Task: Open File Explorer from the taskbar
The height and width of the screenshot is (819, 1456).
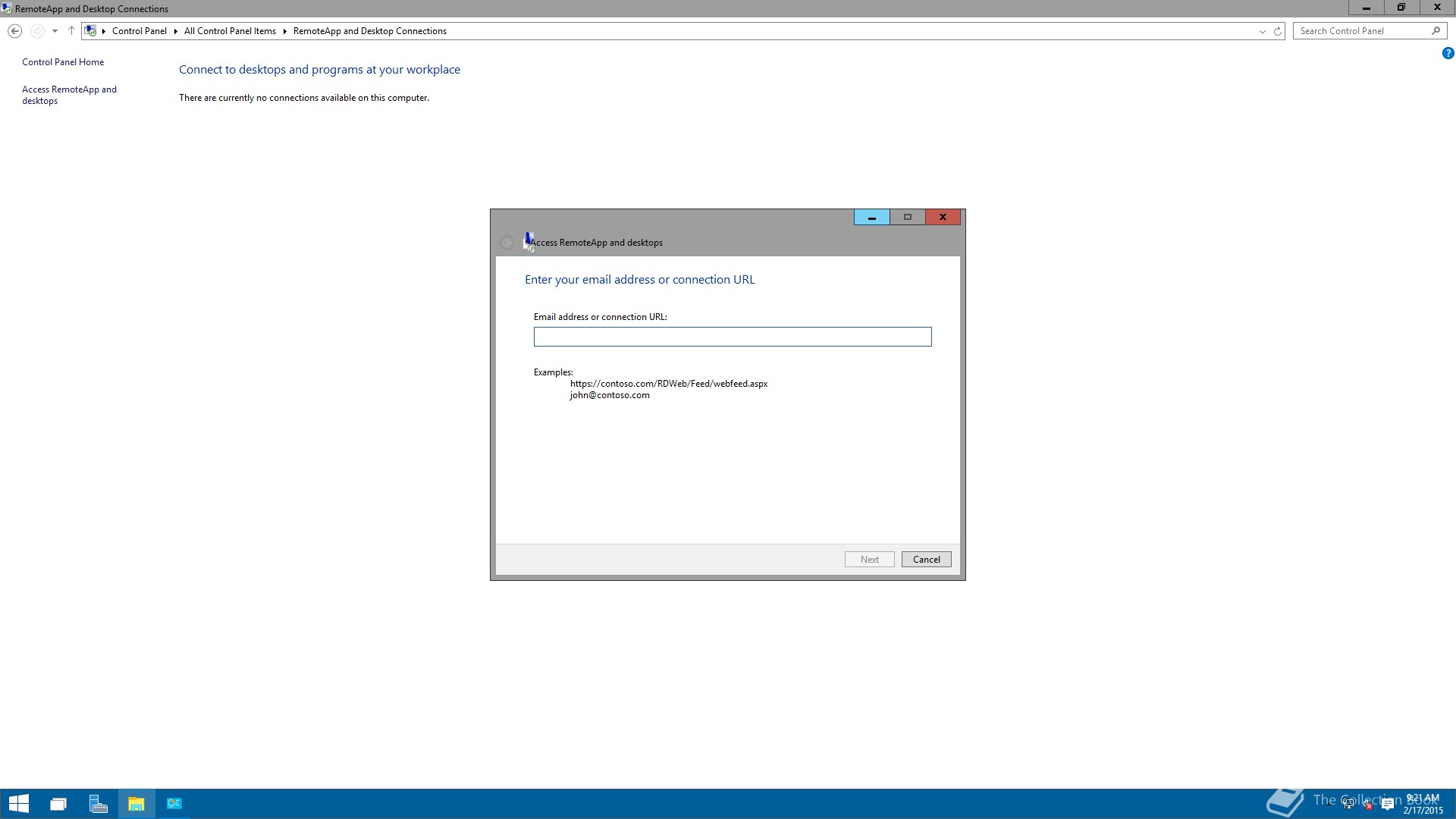Action: pyautogui.click(x=136, y=804)
